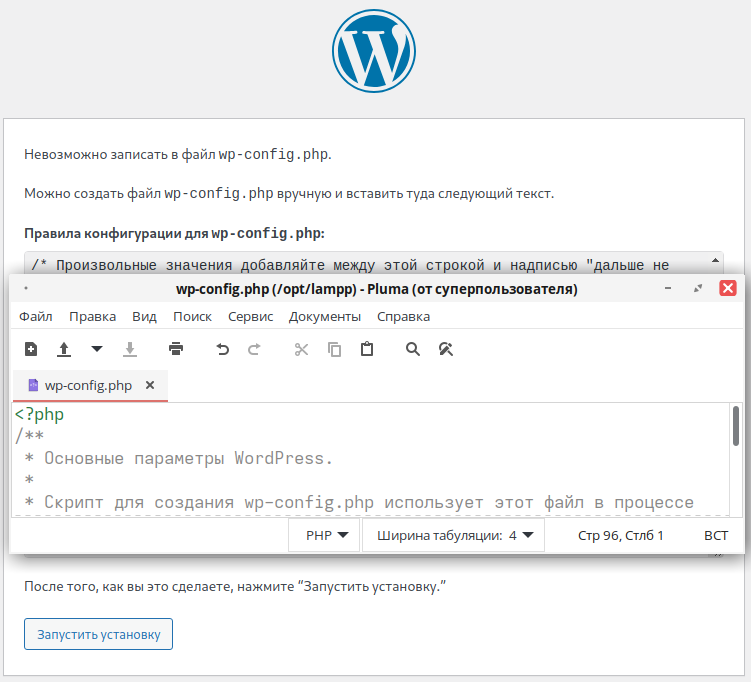Redo the last undone action

pos(254,349)
